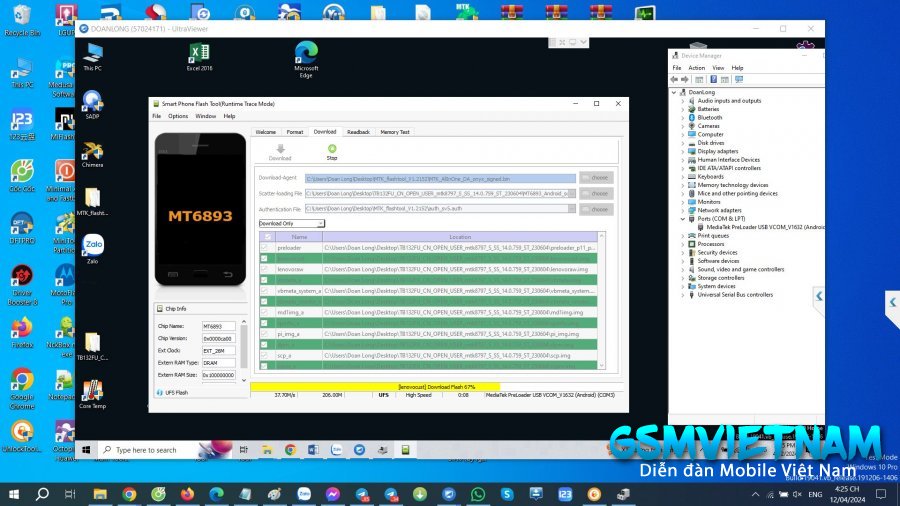Toggle vbmeta_system_a partition checkbox
The image size is (900, 506).
[x=264, y=291]
